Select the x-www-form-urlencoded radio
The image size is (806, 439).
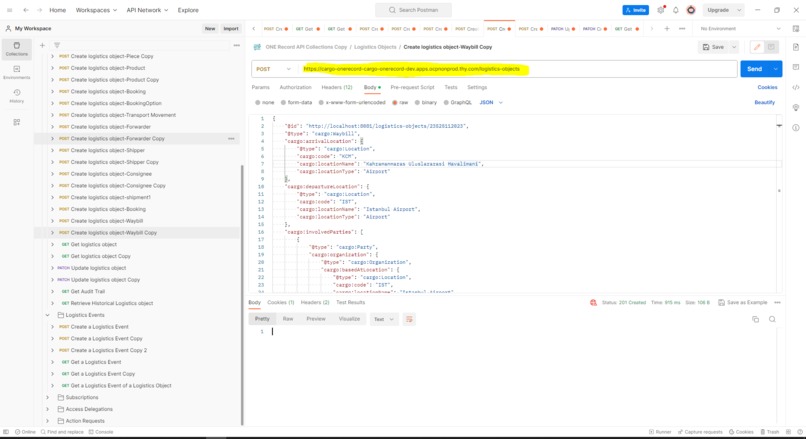pos(321,102)
